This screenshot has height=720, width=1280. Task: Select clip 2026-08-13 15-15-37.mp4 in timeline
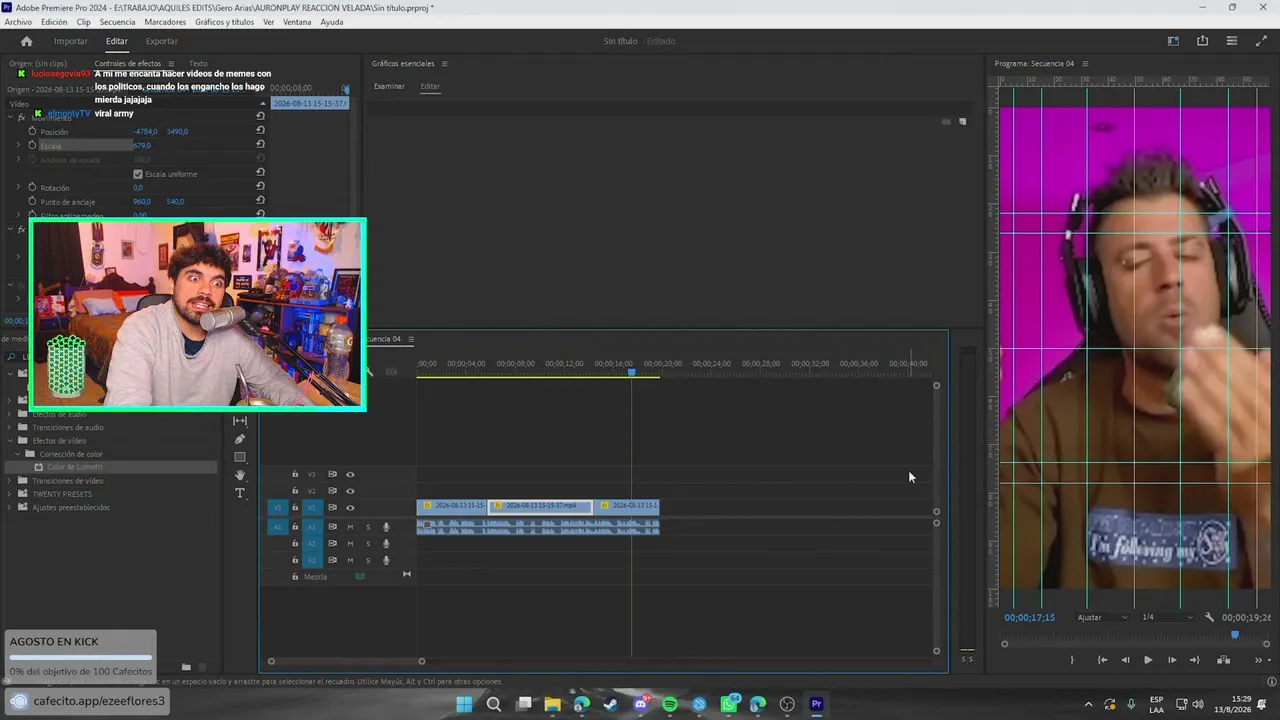point(540,506)
